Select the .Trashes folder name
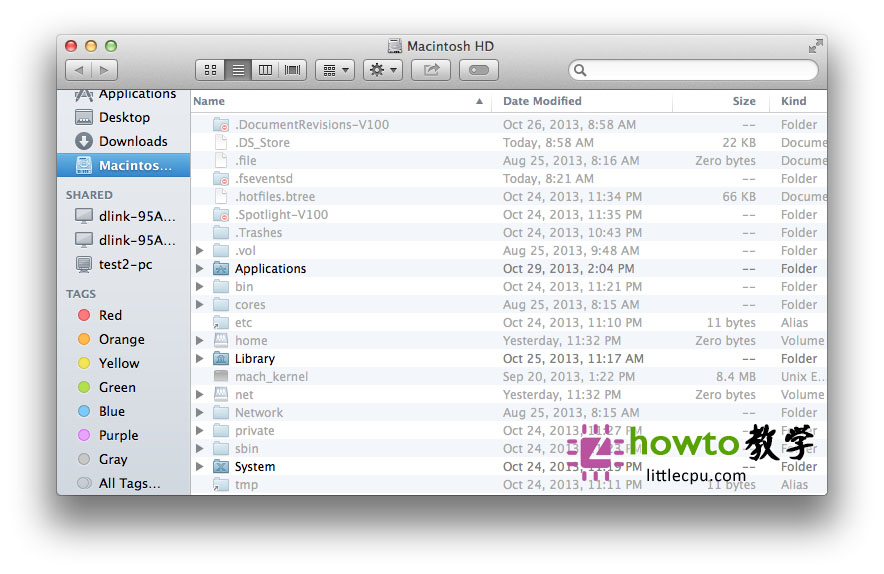This screenshot has height=574, width=884. click(258, 233)
